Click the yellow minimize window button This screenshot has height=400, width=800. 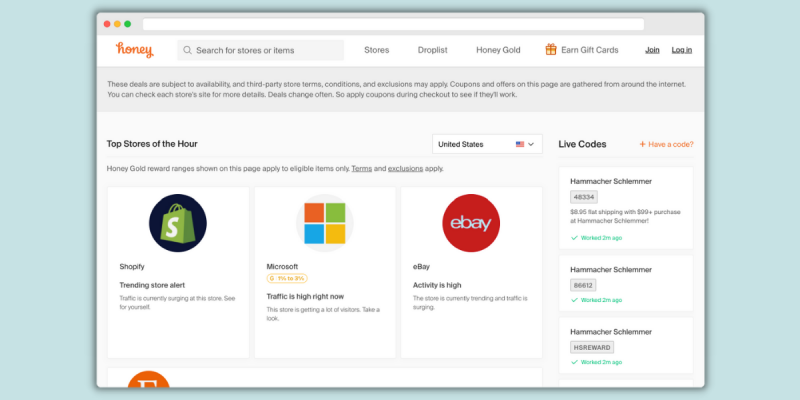[117, 24]
